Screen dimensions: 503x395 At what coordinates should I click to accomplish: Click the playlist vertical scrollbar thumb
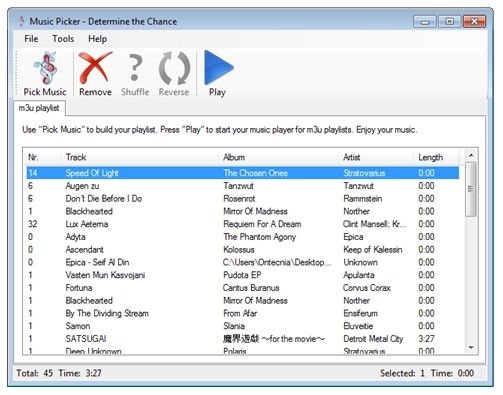pos(471,189)
